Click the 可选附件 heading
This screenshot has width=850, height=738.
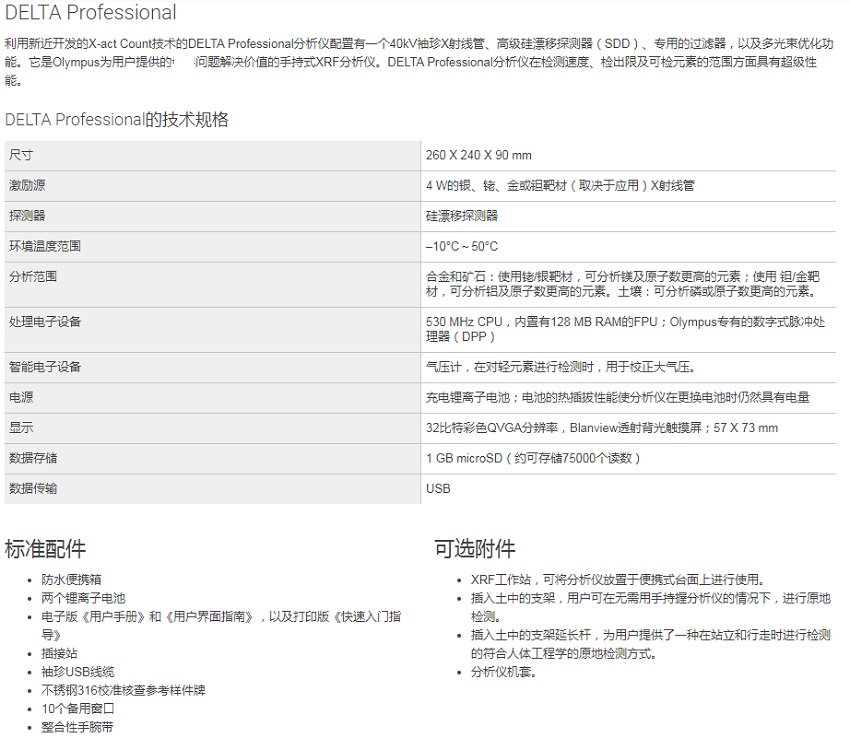coord(475,548)
